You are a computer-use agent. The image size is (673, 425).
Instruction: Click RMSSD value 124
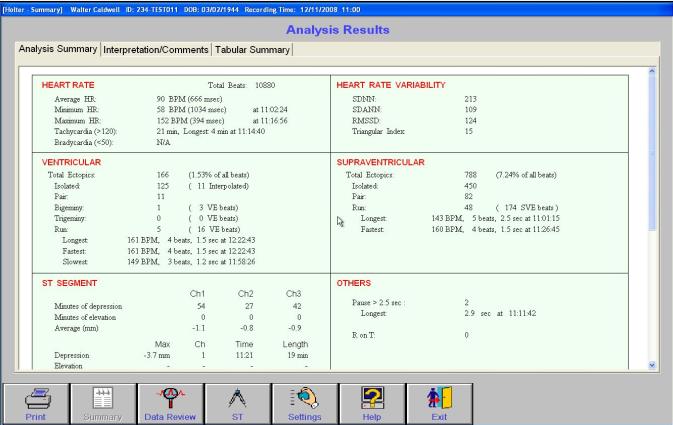(x=470, y=121)
